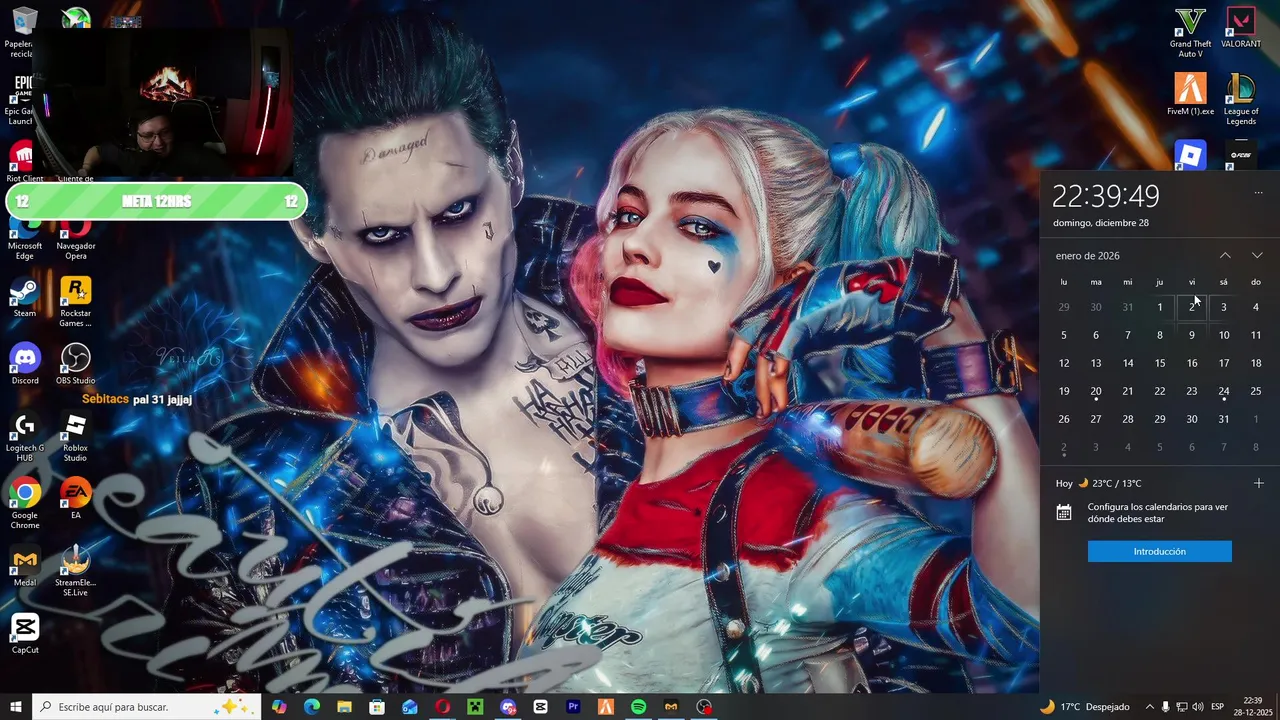Open Minecraft from the taskbar
This screenshot has width=1280, height=720.
coord(476,707)
